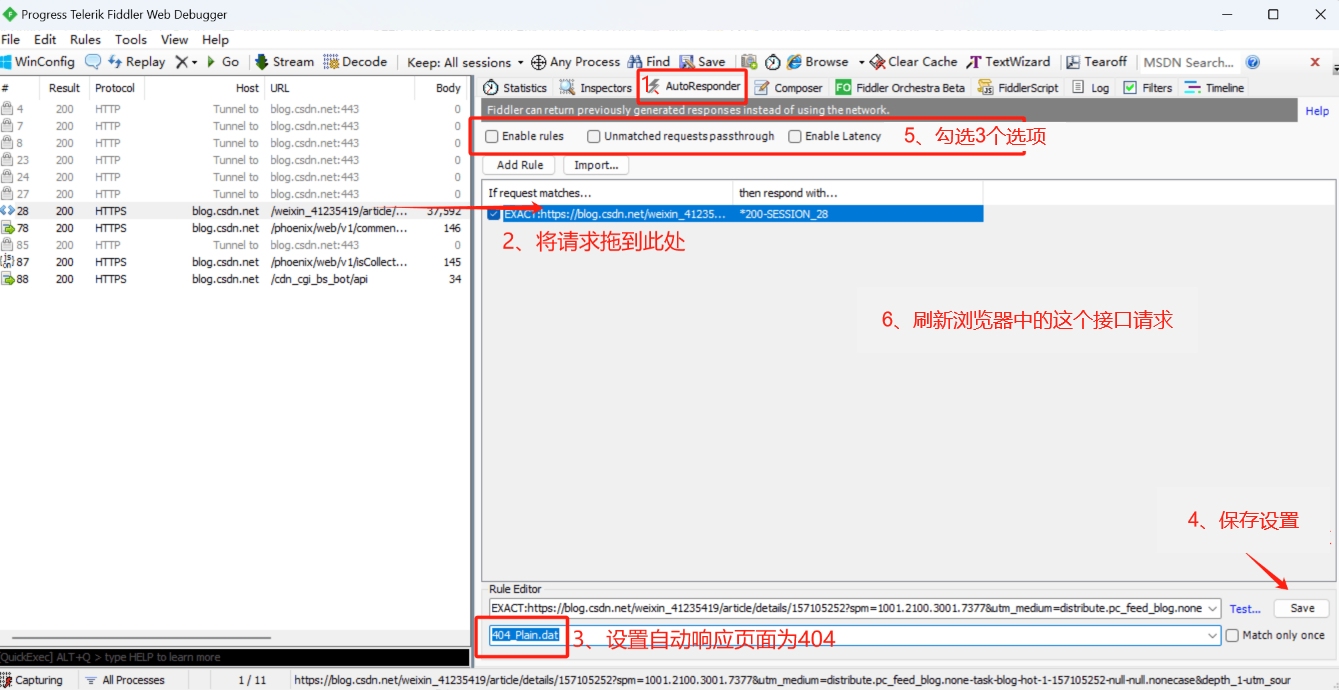
Task: Open the Fiddler Orchestra Beta tab
Action: click(x=900, y=88)
